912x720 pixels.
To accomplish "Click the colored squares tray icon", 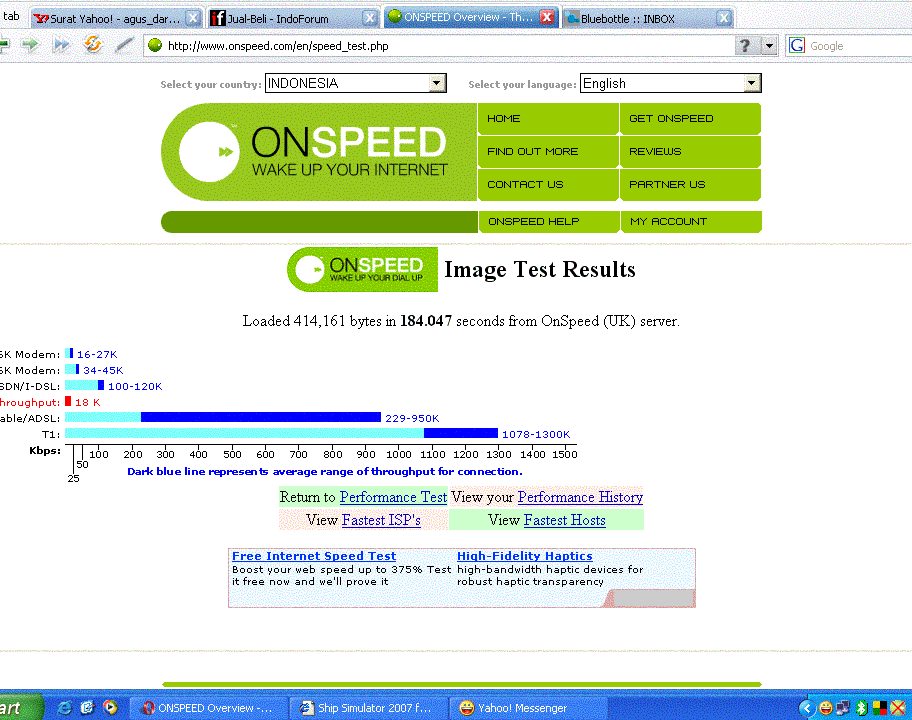I will [x=880, y=708].
